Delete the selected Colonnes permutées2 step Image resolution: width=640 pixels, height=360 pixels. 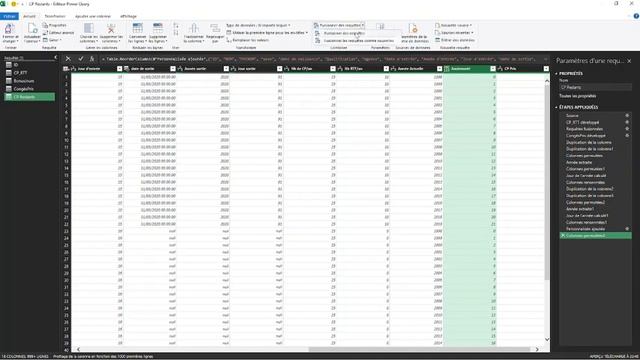(x=563, y=236)
